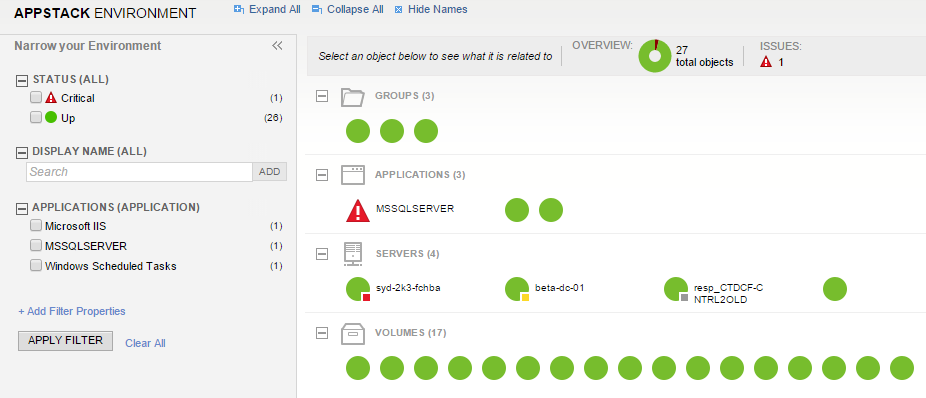Click the Volumes box icon
This screenshot has width=926, height=398.
pyautogui.click(x=353, y=333)
